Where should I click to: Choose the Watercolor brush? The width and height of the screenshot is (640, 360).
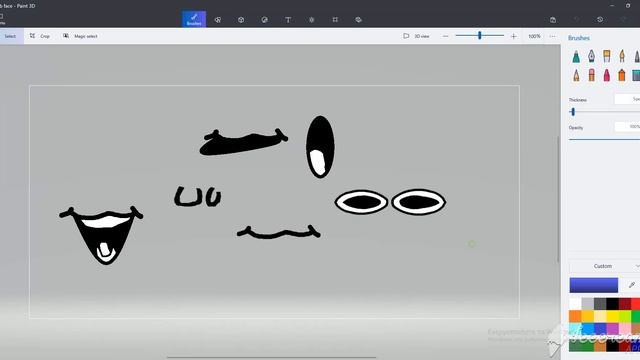point(622,56)
